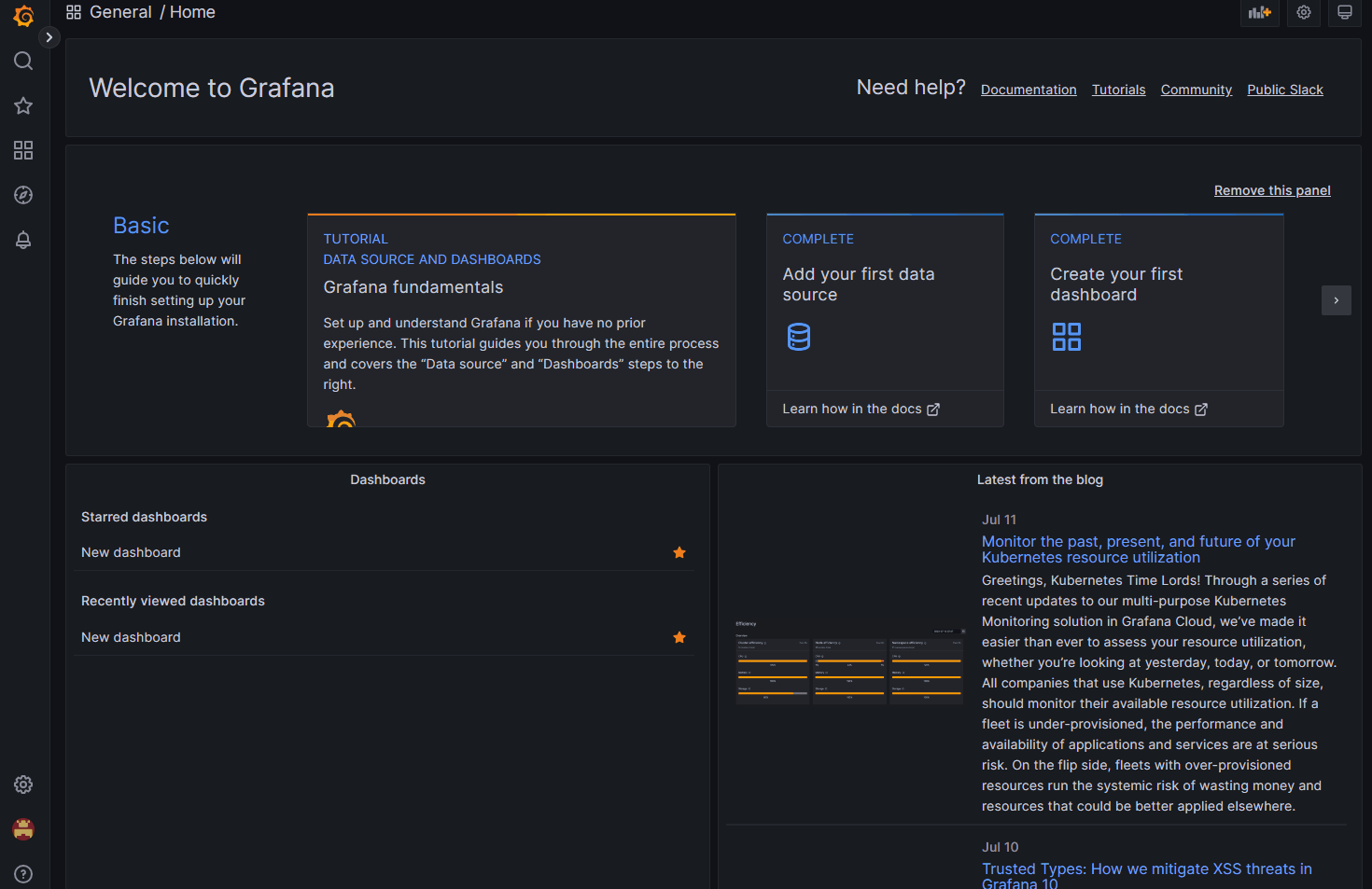Image resolution: width=1372 pixels, height=889 pixels.
Task: Open Server Admin via the shield icon
Action: click(x=23, y=828)
